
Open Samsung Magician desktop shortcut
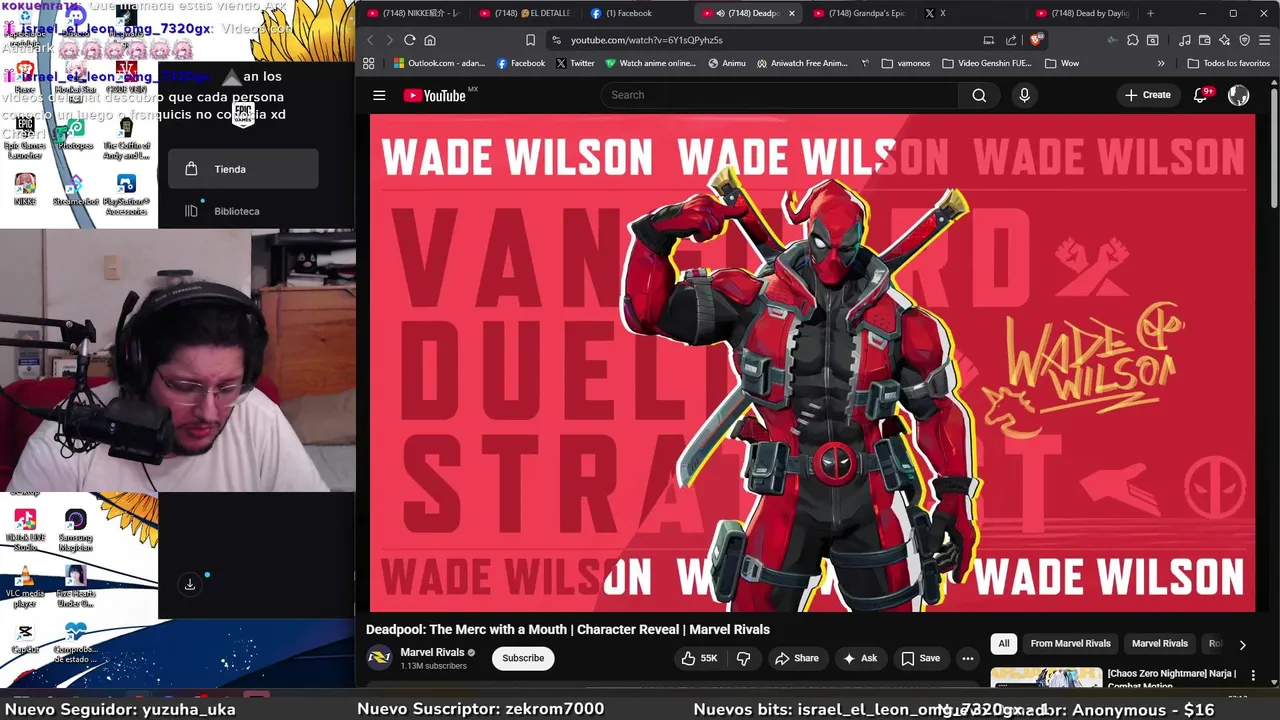[75, 530]
